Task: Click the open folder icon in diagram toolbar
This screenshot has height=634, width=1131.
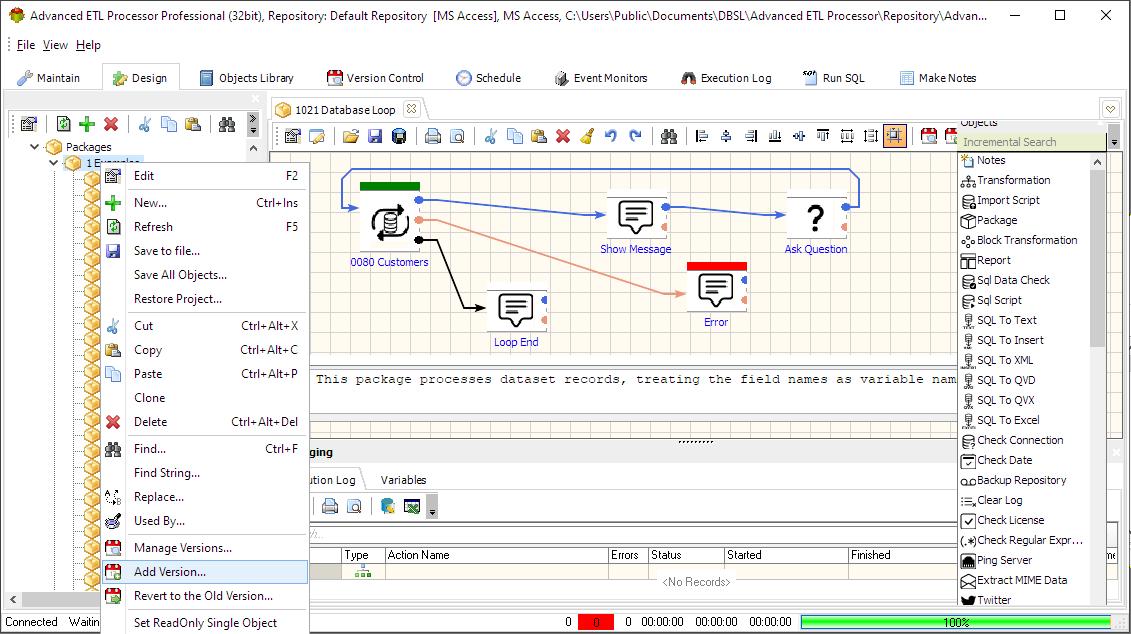Action: pyautogui.click(x=351, y=136)
